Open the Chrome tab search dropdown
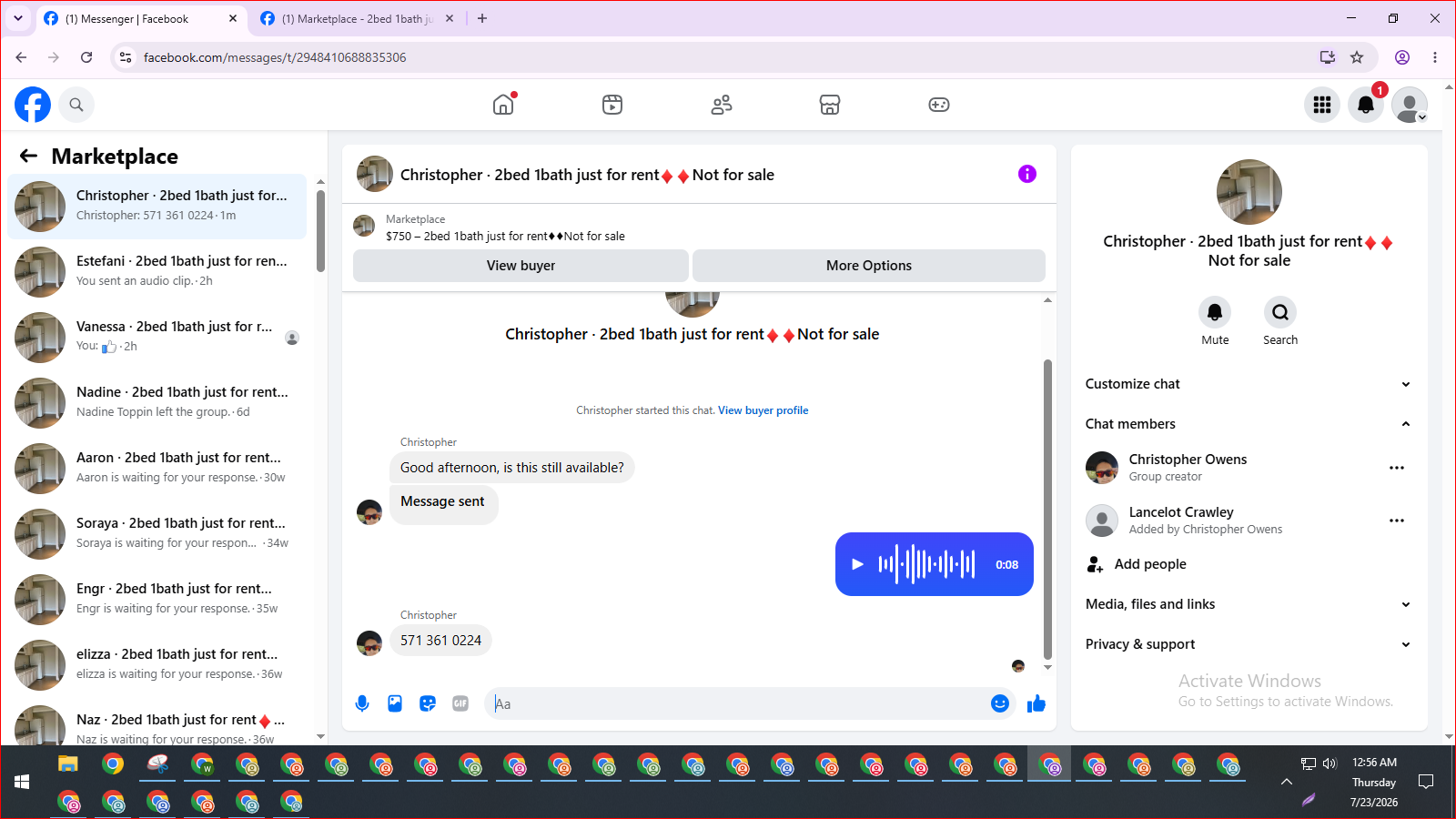1456x819 pixels. coord(18,18)
